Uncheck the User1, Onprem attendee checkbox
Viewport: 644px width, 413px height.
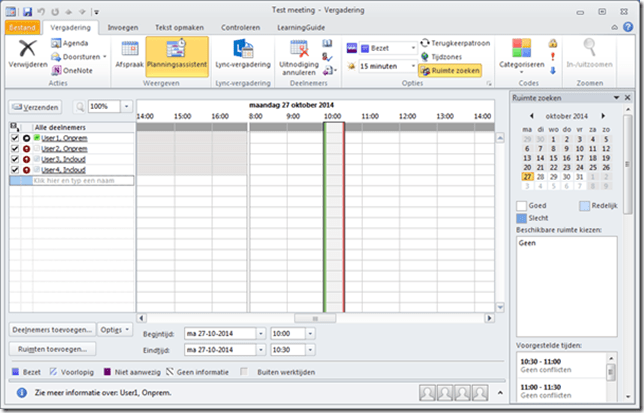[x=14, y=137]
